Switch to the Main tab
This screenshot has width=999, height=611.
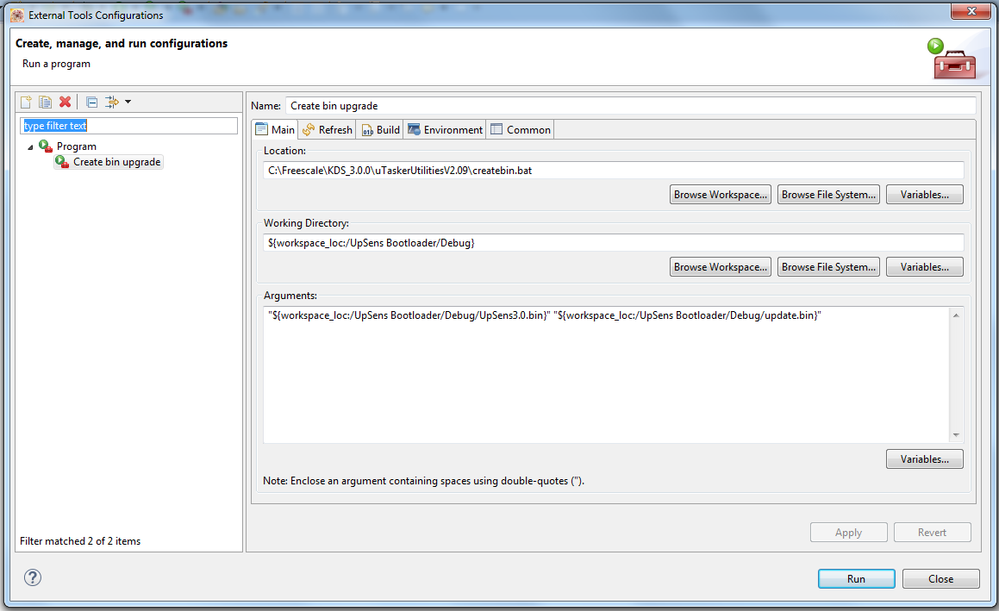tap(275, 129)
